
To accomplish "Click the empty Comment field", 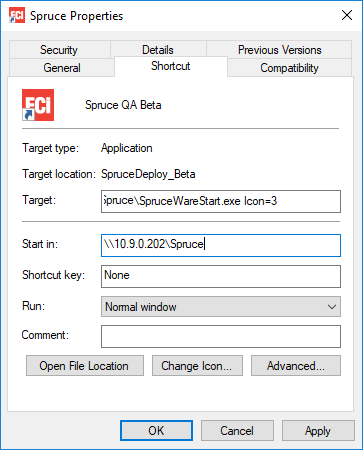I will tap(221, 336).
